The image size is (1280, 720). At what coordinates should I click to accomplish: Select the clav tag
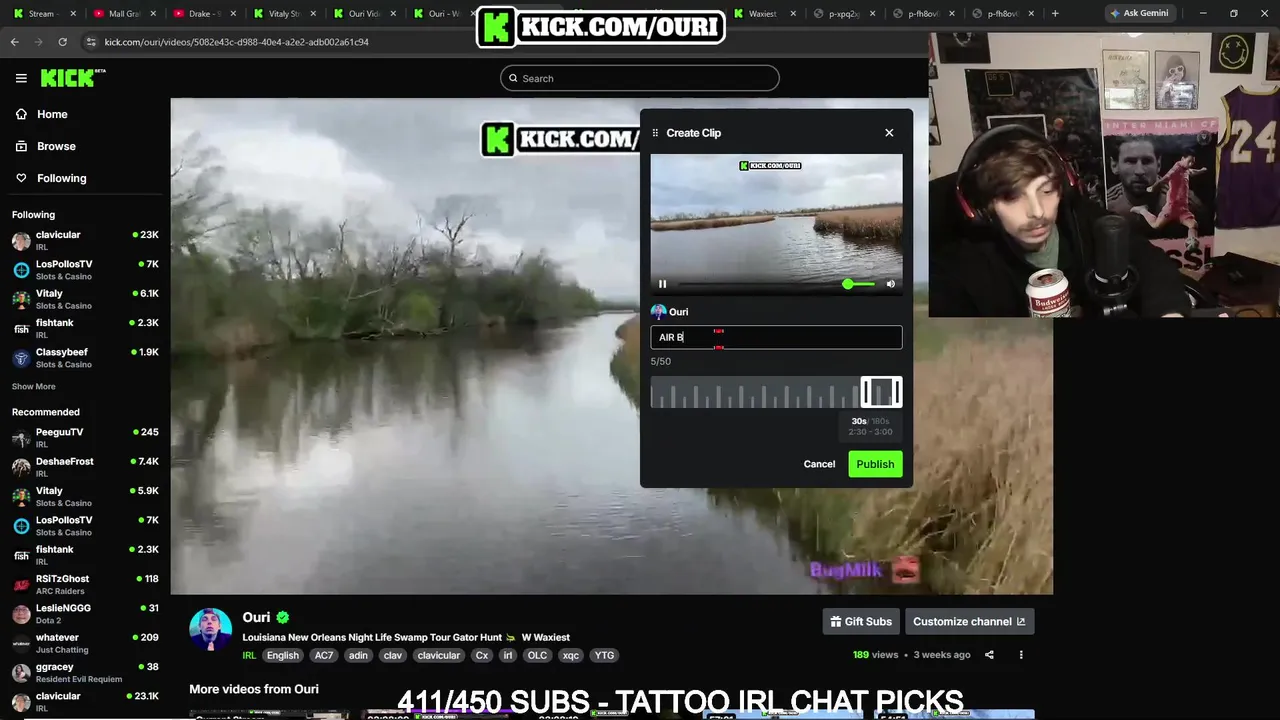pyautogui.click(x=392, y=655)
